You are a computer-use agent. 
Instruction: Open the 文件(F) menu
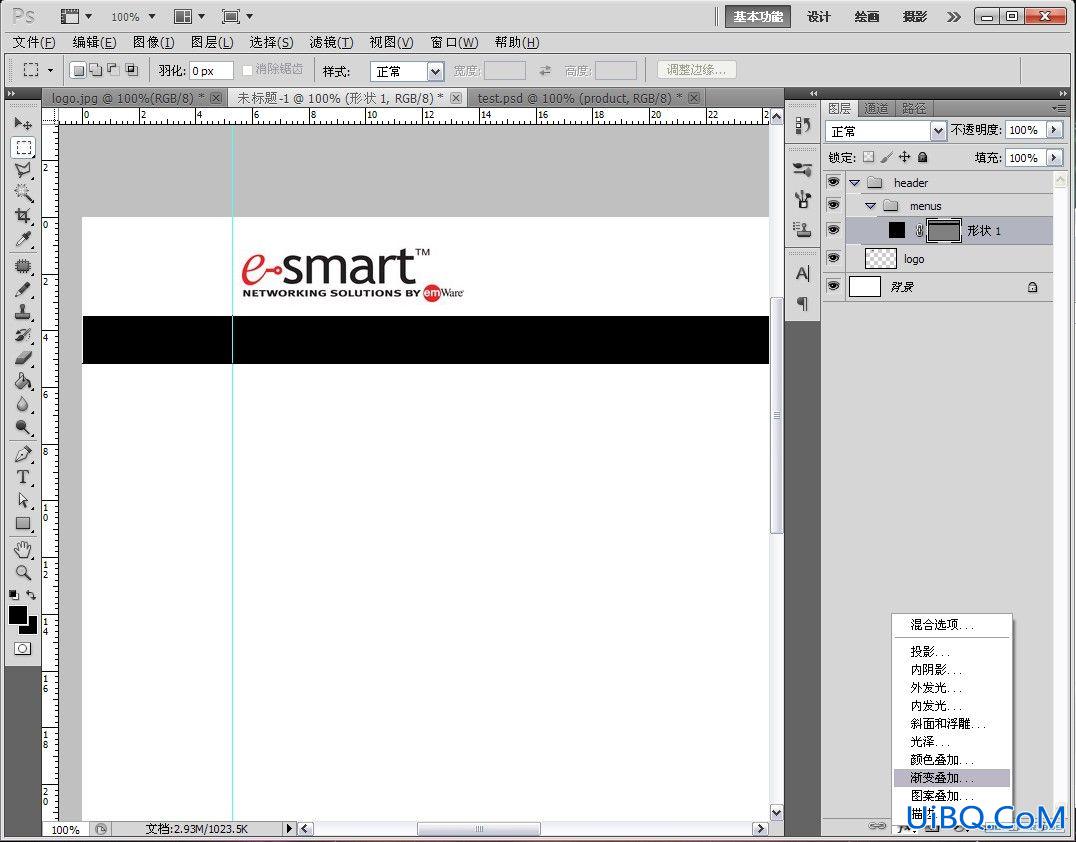[x=34, y=43]
